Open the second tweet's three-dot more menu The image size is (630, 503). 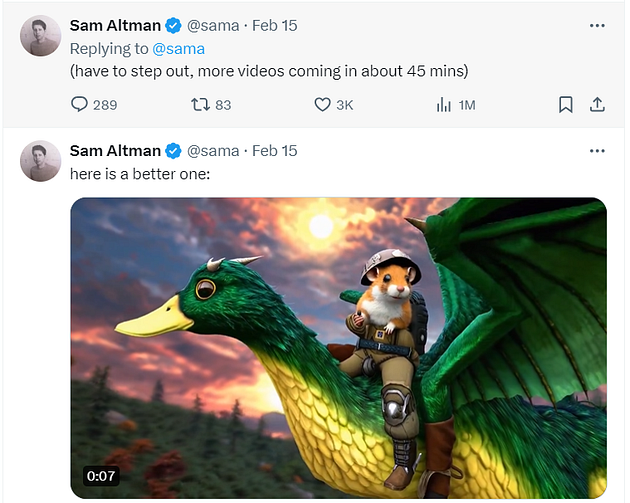(x=597, y=151)
